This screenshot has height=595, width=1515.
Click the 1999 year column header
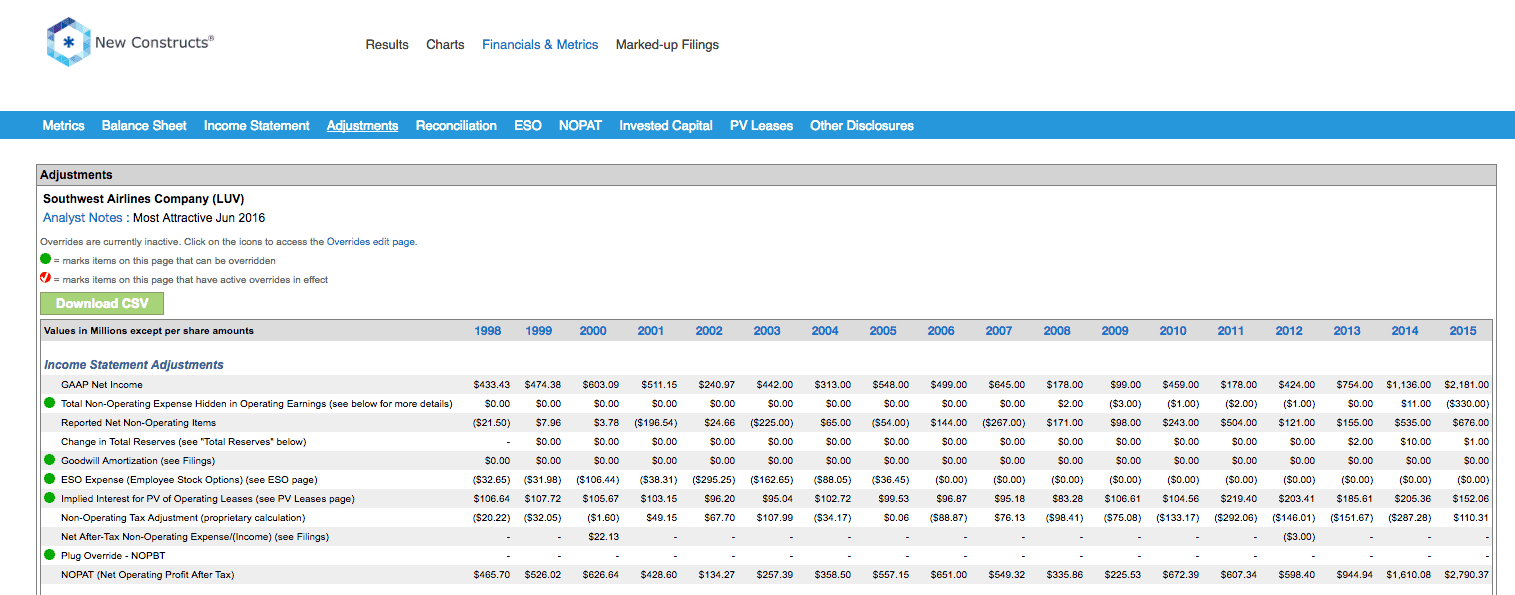[539, 330]
